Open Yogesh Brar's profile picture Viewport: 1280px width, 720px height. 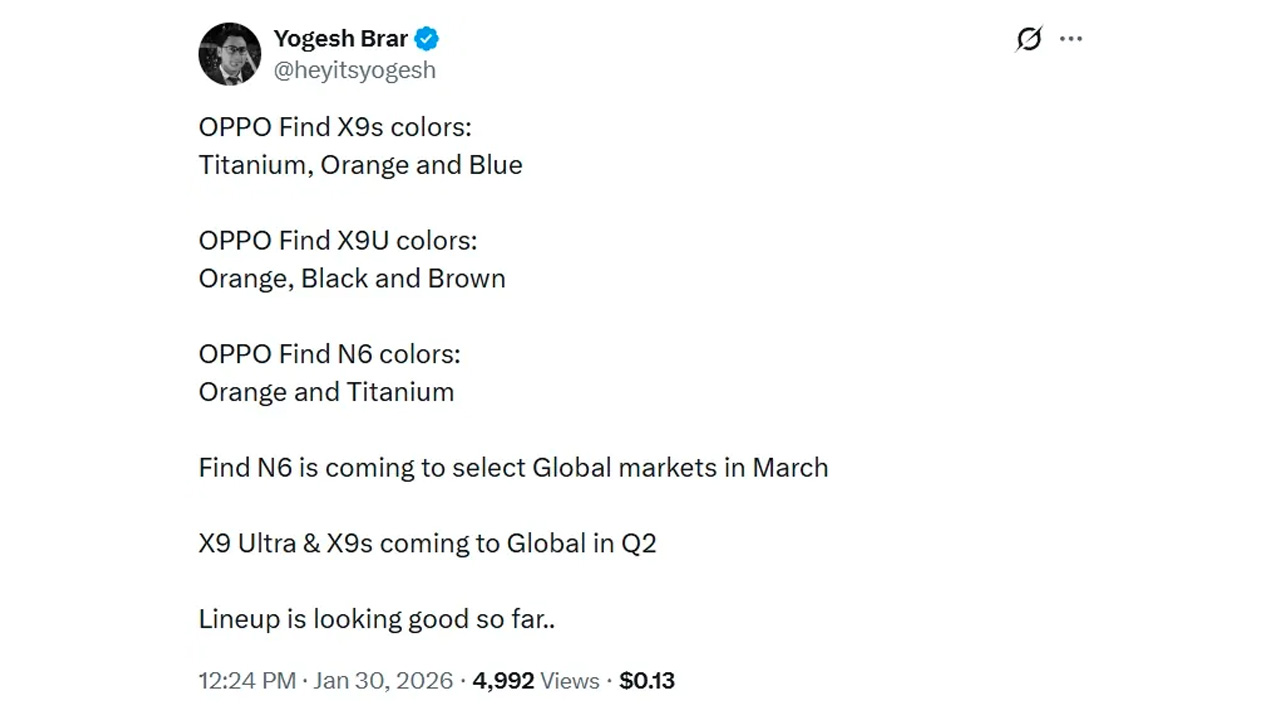pos(229,54)
